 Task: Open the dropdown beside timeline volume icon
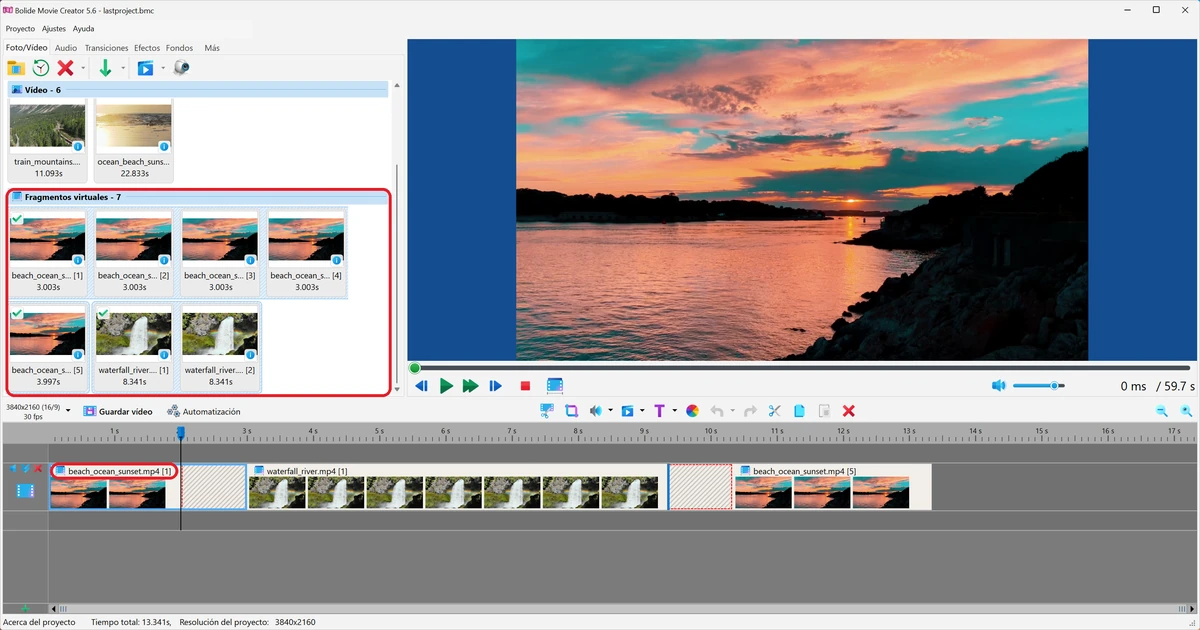(610, 411)
